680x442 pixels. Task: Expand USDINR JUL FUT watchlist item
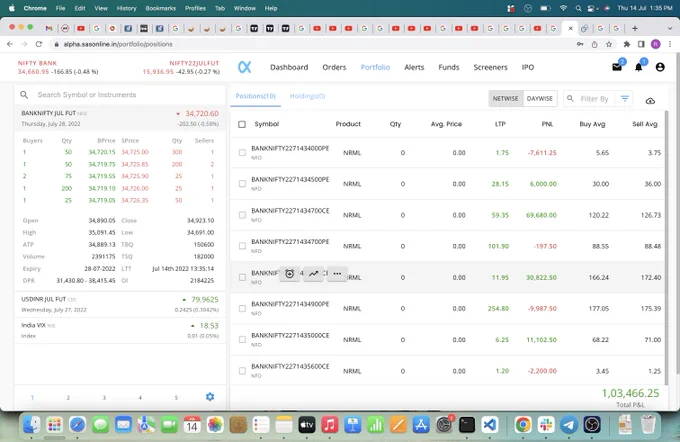[120, 304]
